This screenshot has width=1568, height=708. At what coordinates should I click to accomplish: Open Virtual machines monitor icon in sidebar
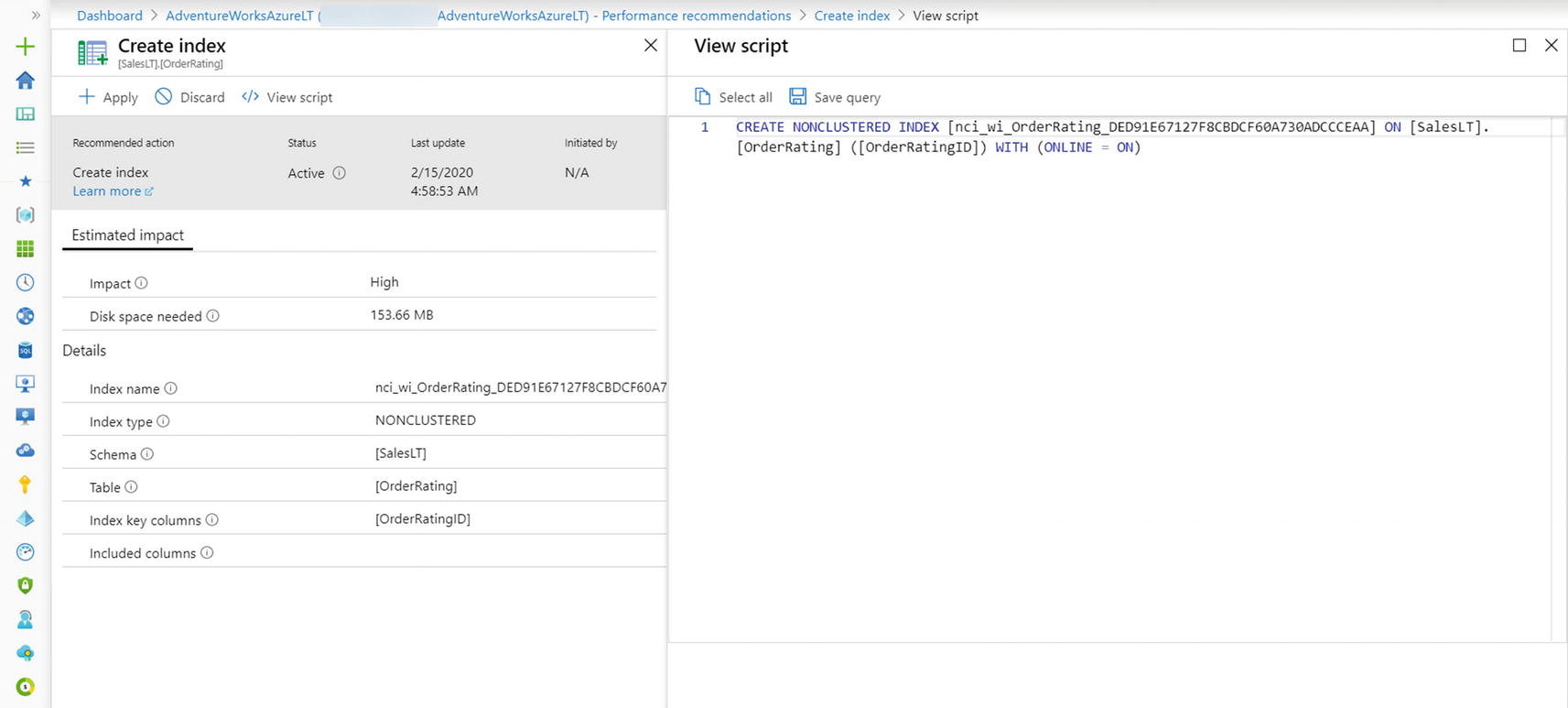pyautogui.click(x=26, y=417)
